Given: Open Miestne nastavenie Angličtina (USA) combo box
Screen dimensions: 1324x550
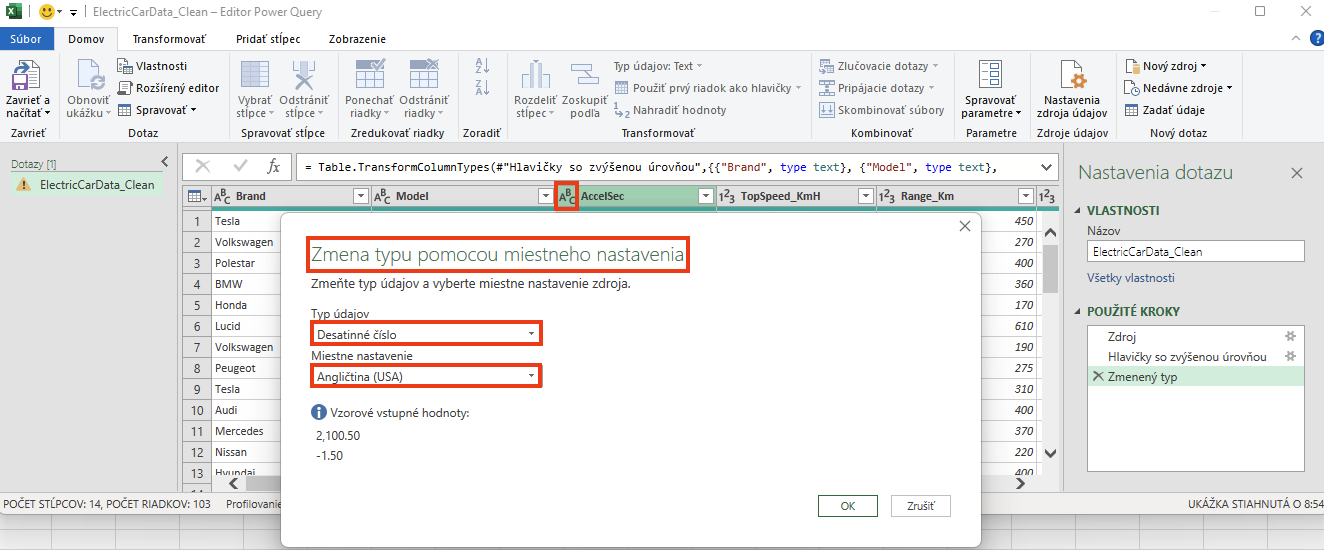Looking at the screenshot, I should coord(426,377).
